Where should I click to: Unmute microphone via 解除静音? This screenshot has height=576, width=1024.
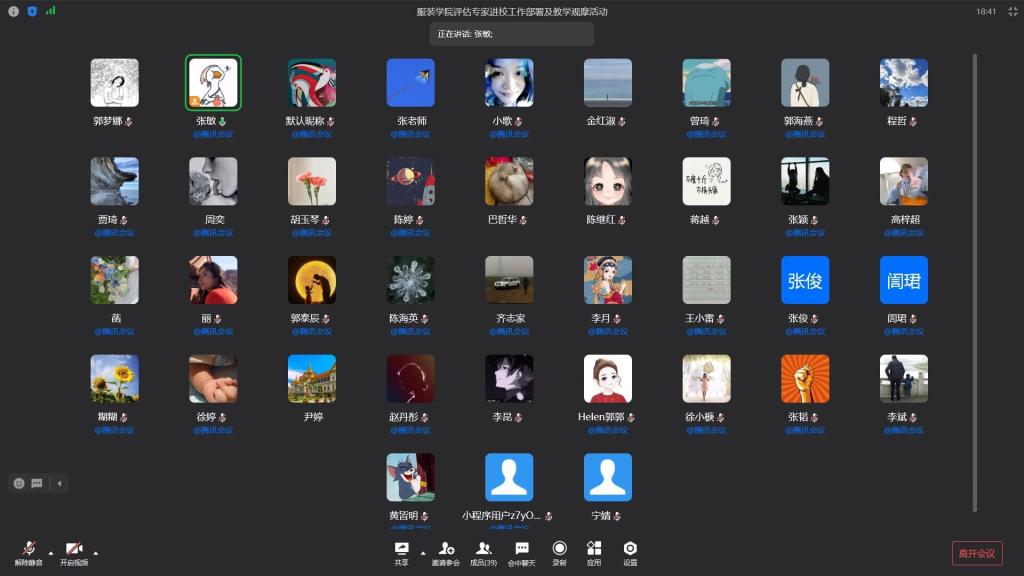coord(28,552)
